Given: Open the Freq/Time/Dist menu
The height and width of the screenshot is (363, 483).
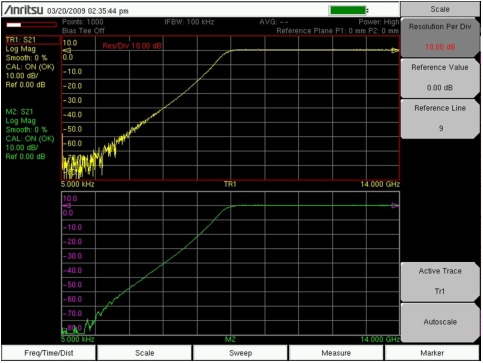Looking at the screenshot, I should 49,353.
